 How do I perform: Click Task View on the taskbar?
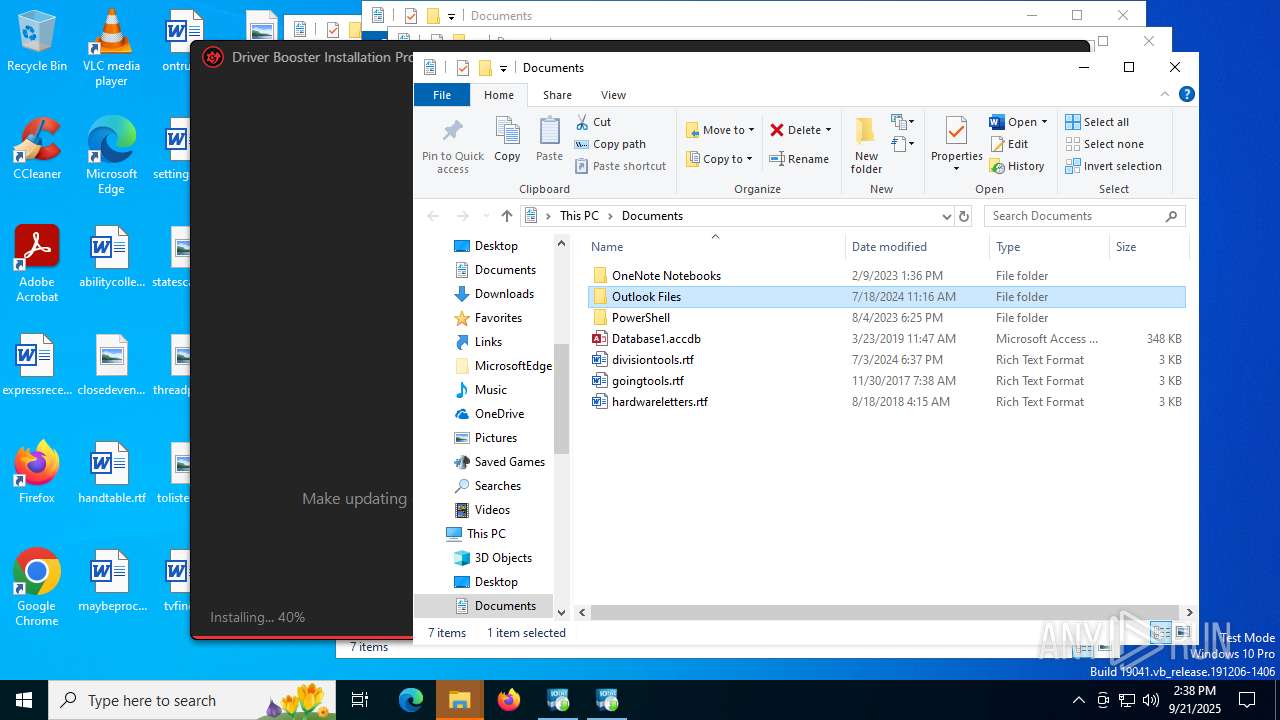pyautogui.click(x=360, y=700)
